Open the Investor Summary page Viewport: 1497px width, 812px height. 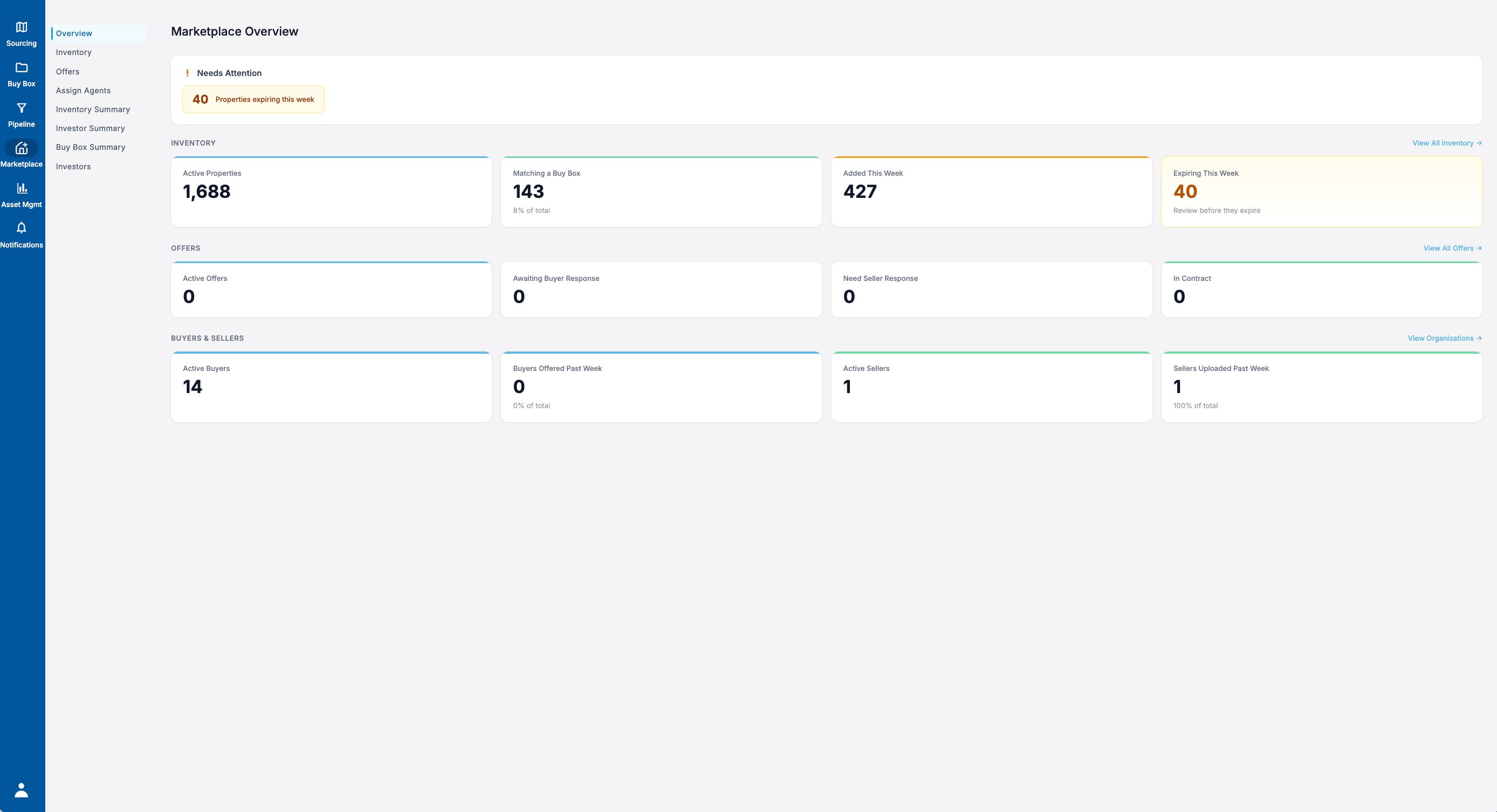[90, 128]
